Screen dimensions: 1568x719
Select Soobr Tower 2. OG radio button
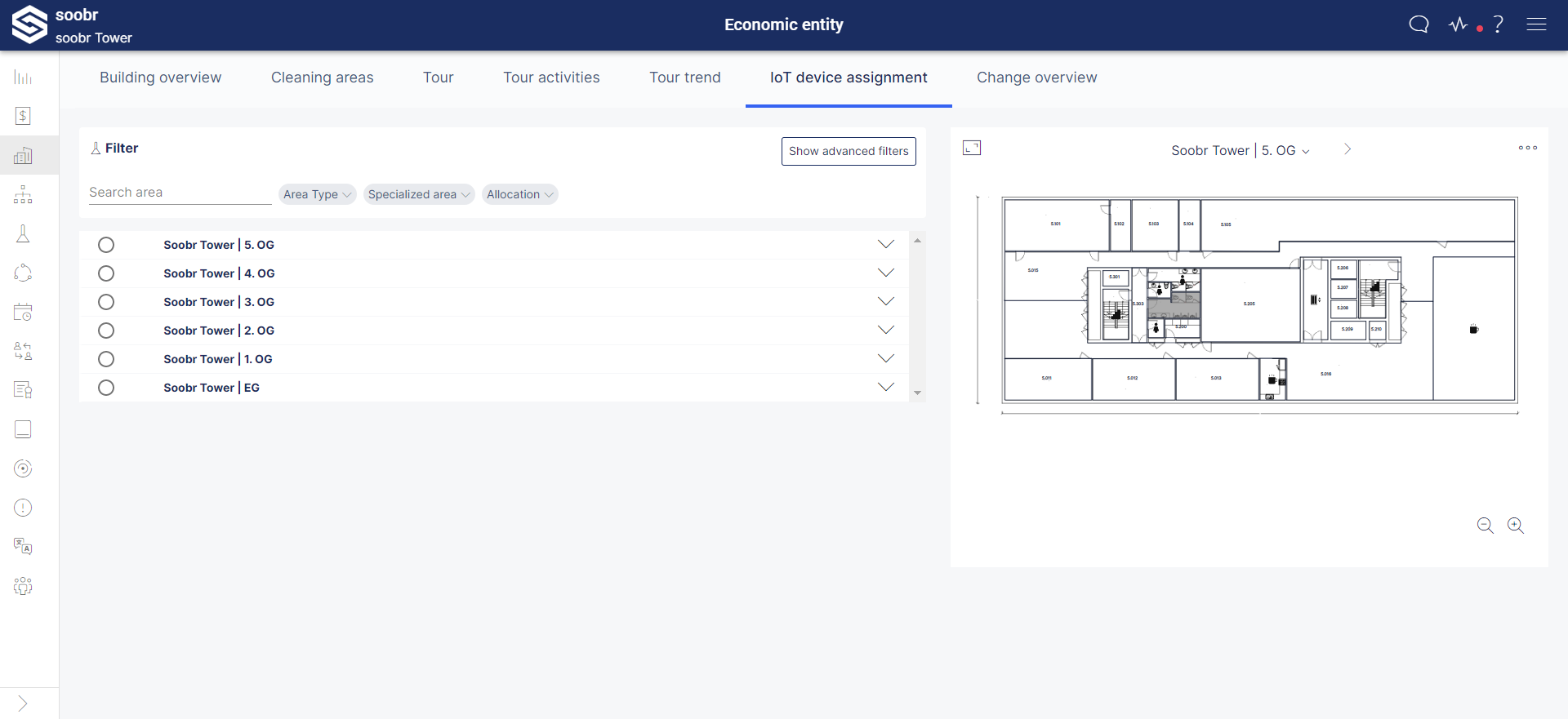[x=106, y=331]
